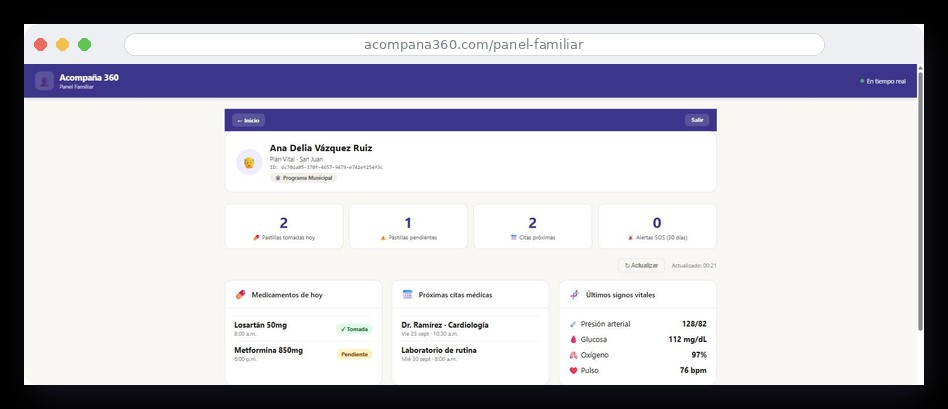Click the 112 mg/dL glucose value
The image size is (948, 409).
coord(687,340)
